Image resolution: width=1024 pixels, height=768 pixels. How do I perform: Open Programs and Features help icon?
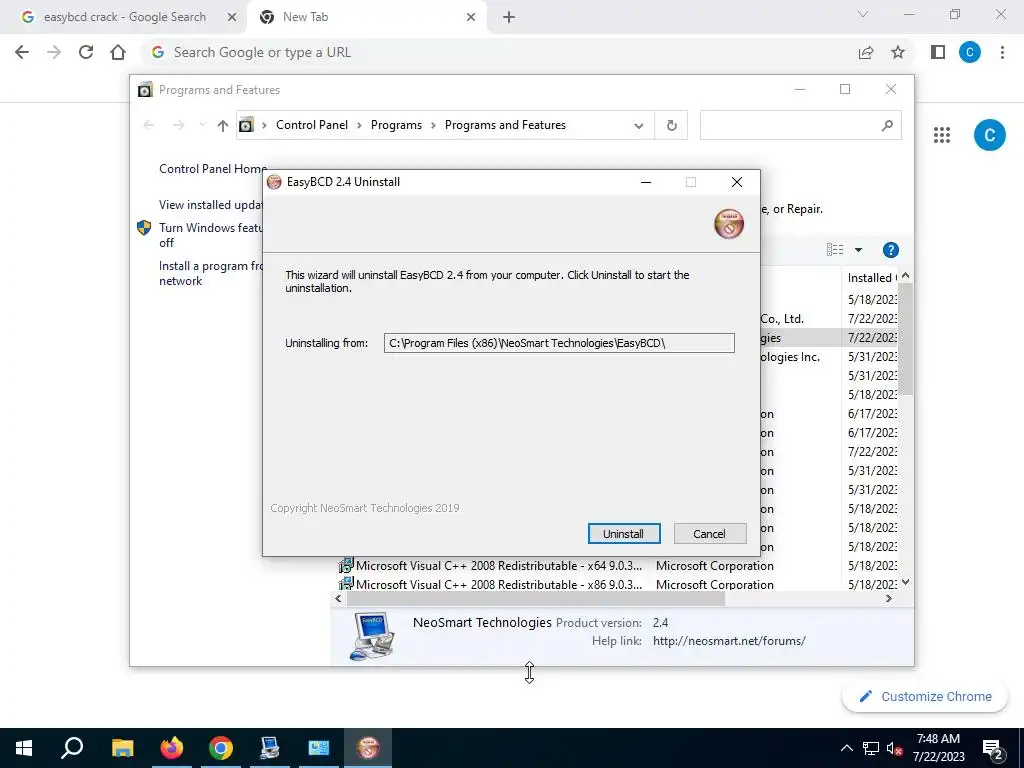tap(890, 249)
